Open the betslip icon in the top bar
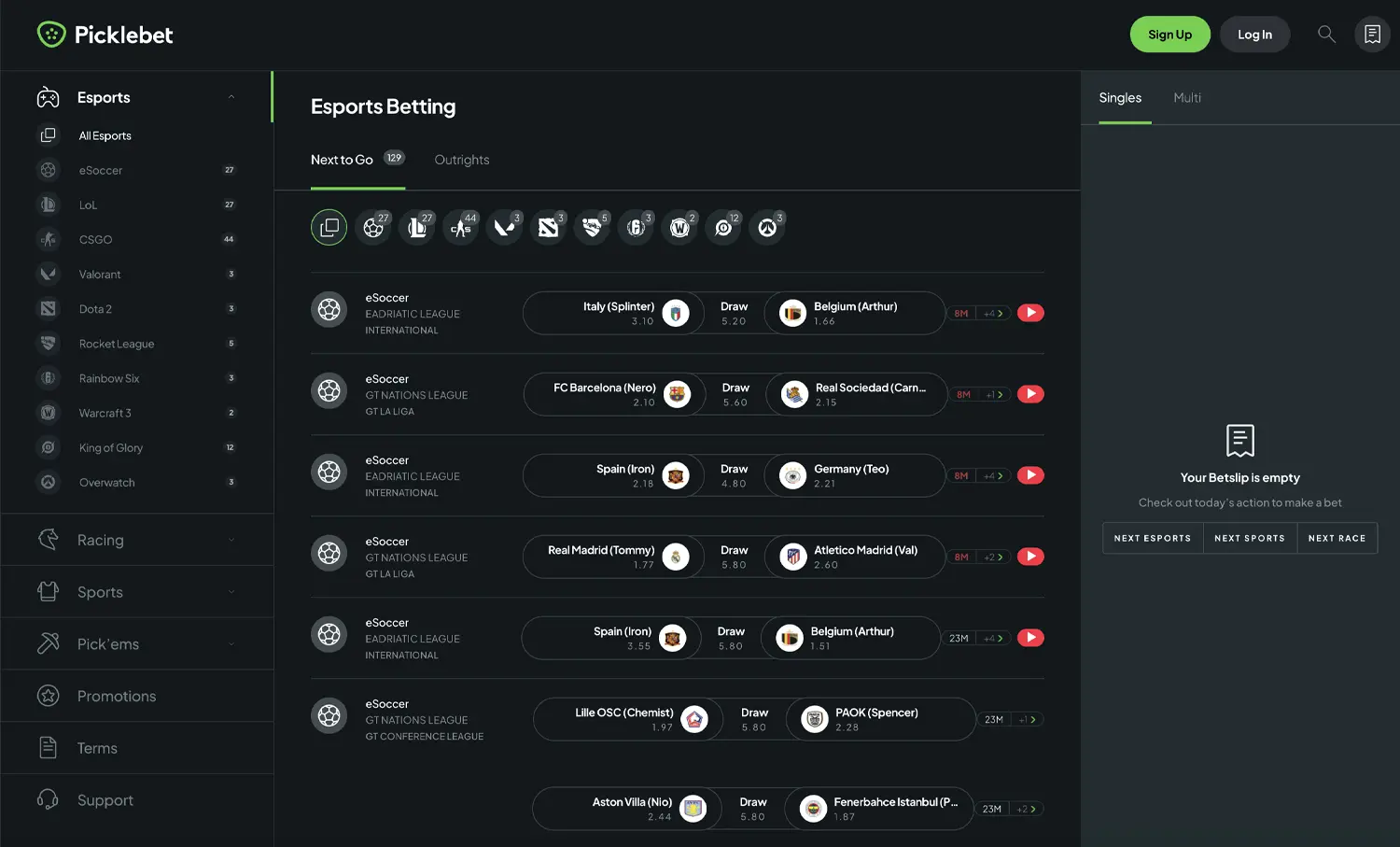This screenshot has width=1400, height=847. point(1372,34)
